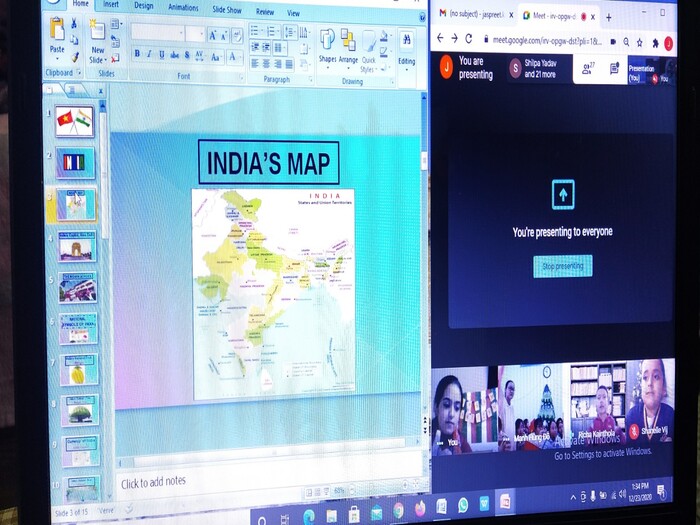
Task: Toggle text shadow formatting
Action: (187, 55)
